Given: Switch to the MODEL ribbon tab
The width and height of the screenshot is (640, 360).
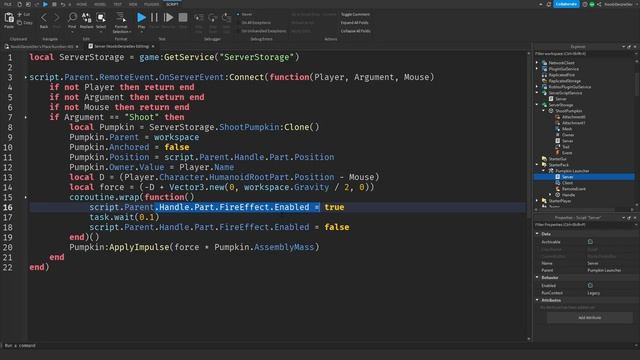Looking at the screenshot, I should pyautogui.click(x=100, y=4).
